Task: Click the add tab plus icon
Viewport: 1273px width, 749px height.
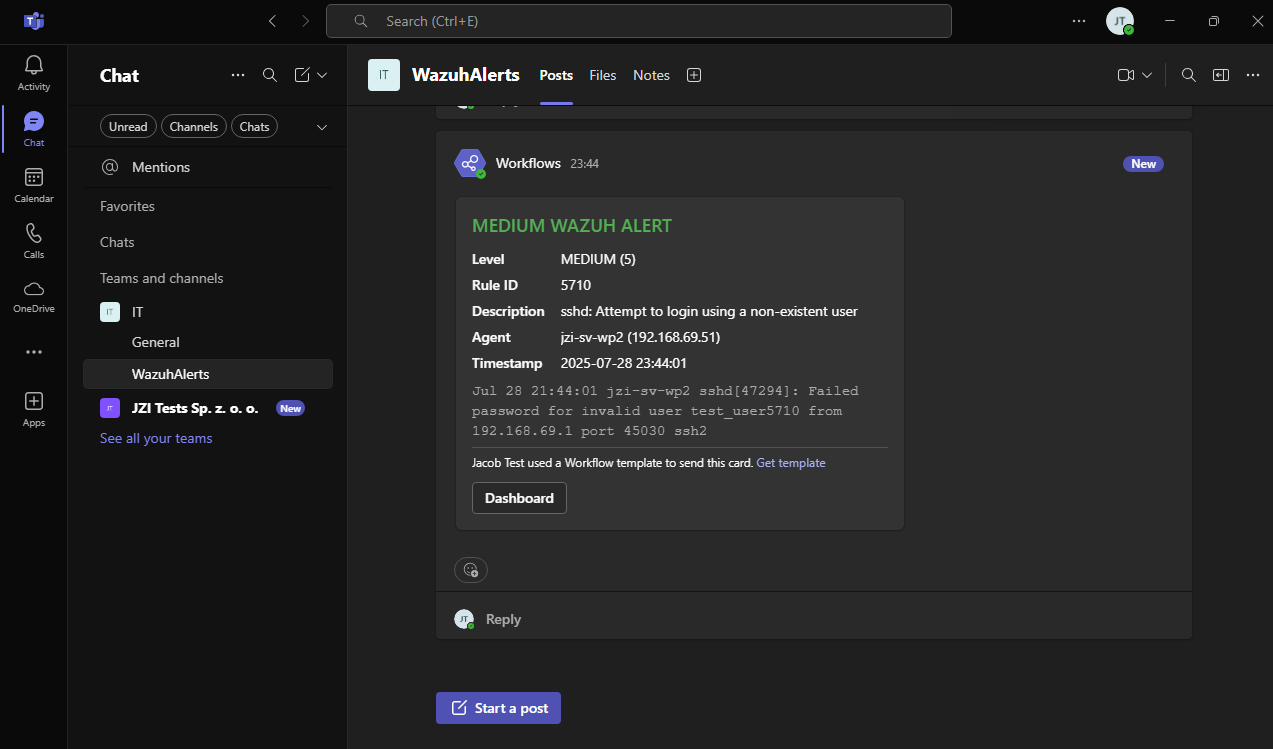Action: tap(694, 75)
